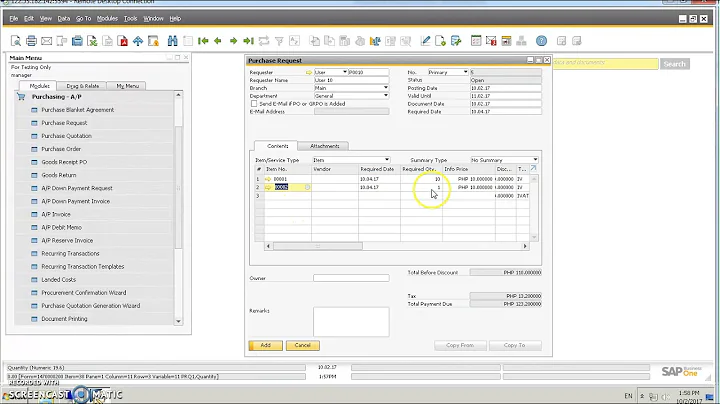Click the system clock in taskbar
The width and height of the screenshot is (720, 404).
pyautogui.click(x=688, y=397)
